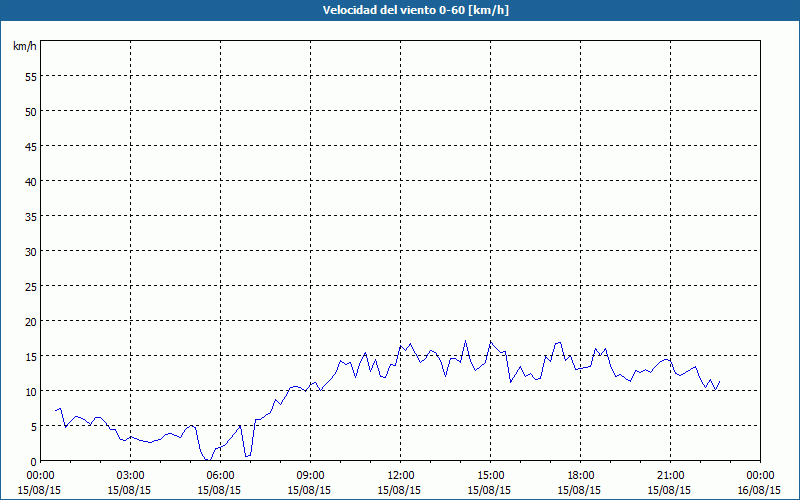
Task: Click the '09:00' time axis label
Action: tap(310, 476)
